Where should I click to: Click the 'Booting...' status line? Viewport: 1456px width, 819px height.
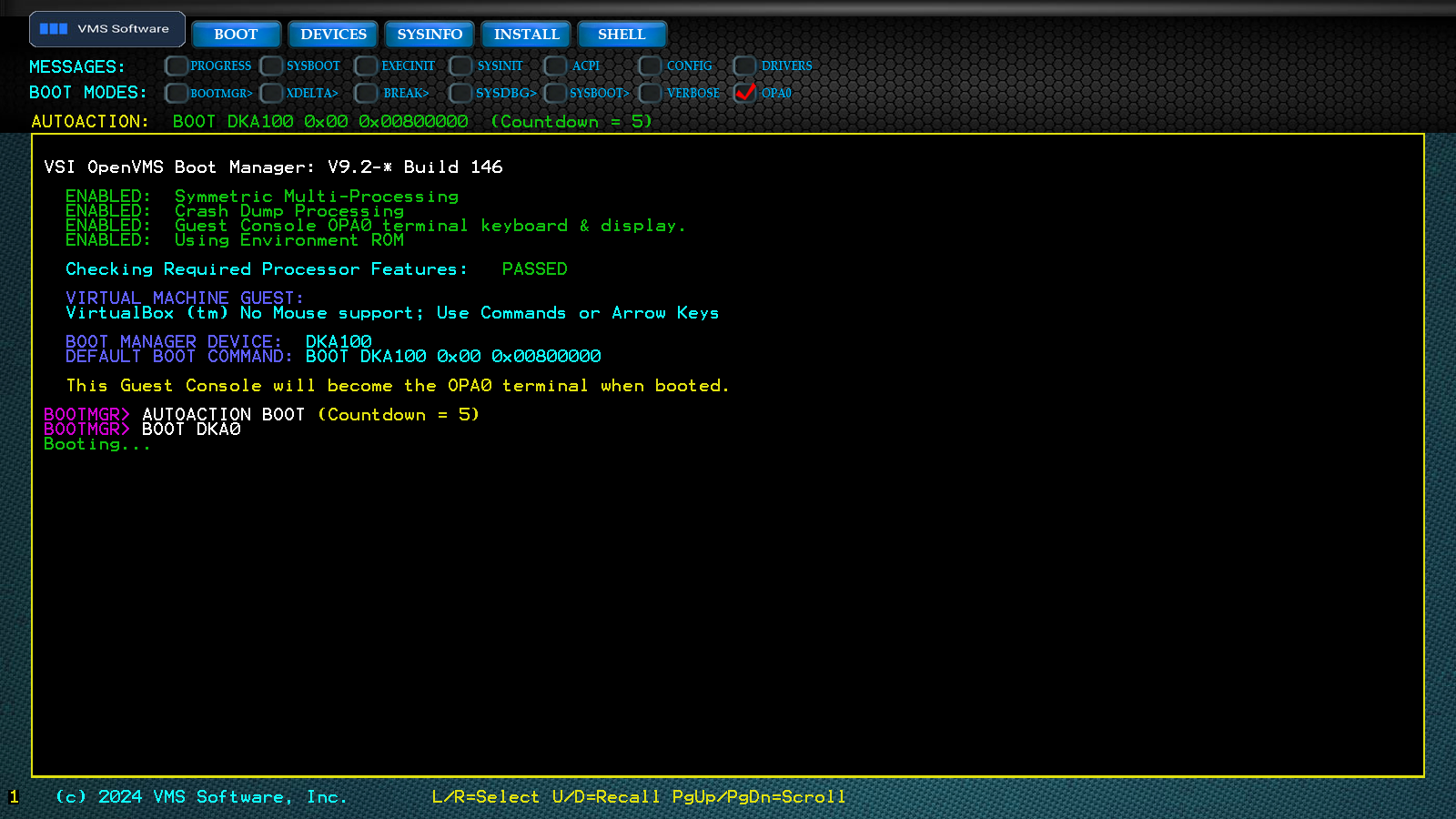pyautogui.click(x=97, y=444)
